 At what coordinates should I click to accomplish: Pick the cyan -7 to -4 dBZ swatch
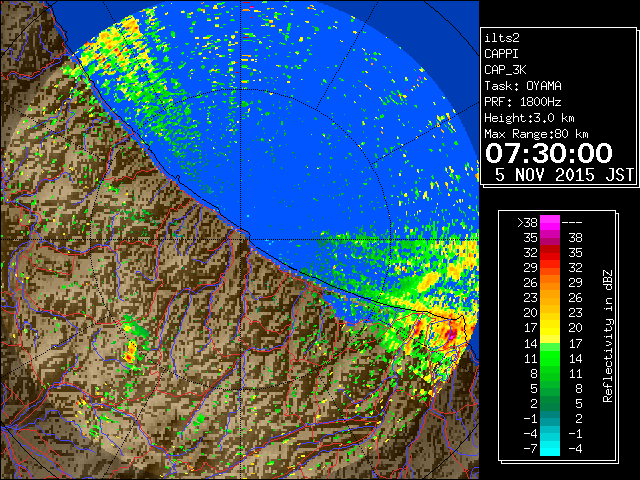tap(550, 448)
